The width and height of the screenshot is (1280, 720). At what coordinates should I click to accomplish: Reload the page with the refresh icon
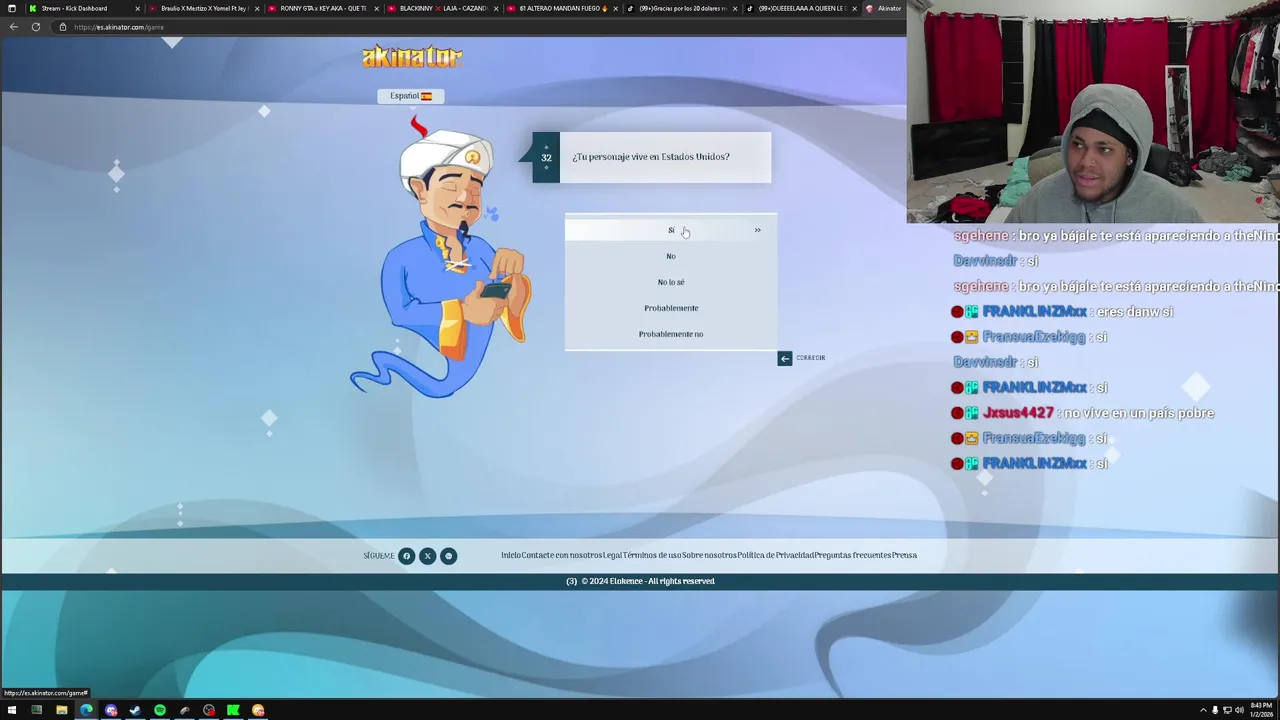[36, 27]
